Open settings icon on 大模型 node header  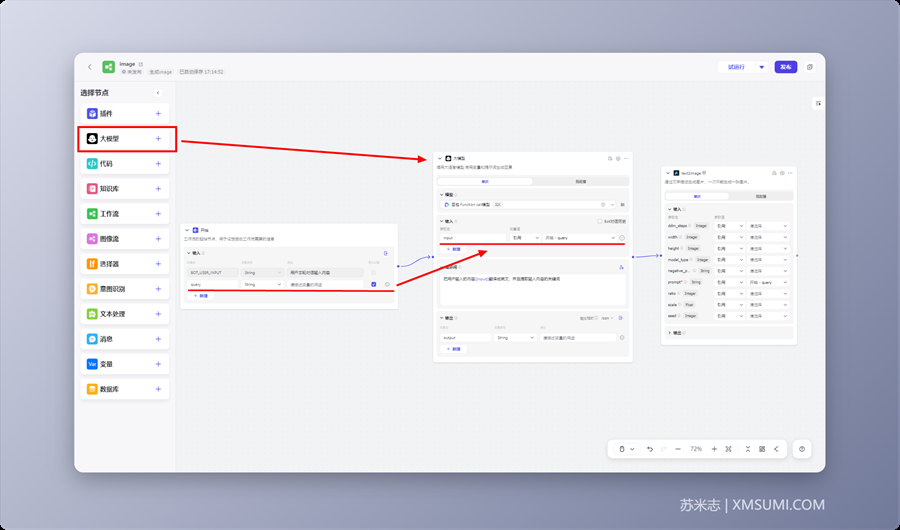point(618,158)
